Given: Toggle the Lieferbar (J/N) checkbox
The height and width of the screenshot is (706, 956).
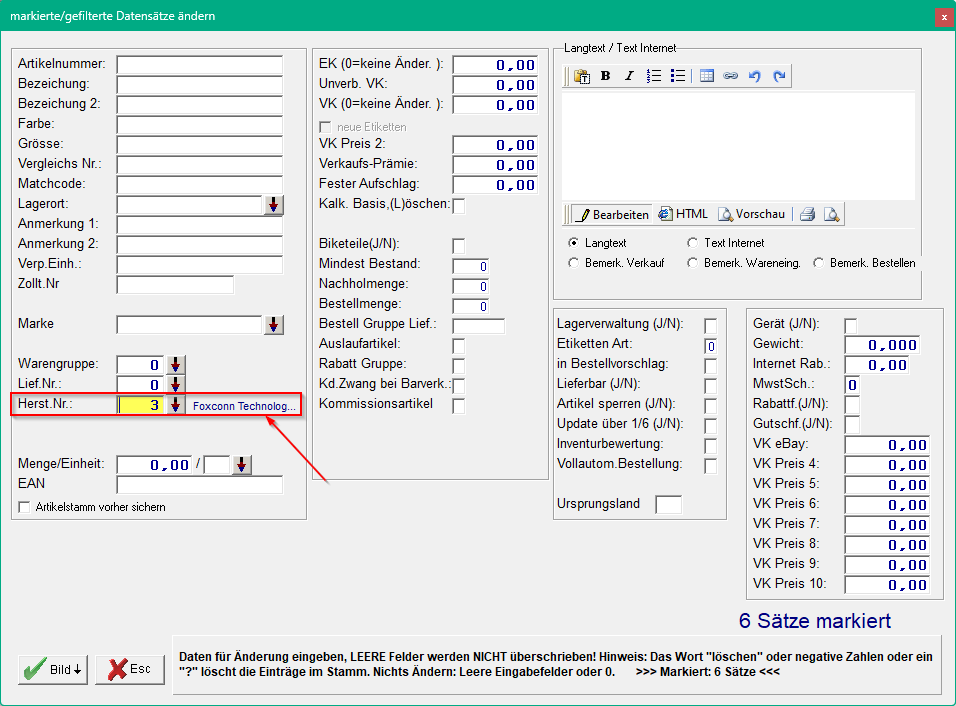Looking at the screenshot, I should (x=710, y=386).
